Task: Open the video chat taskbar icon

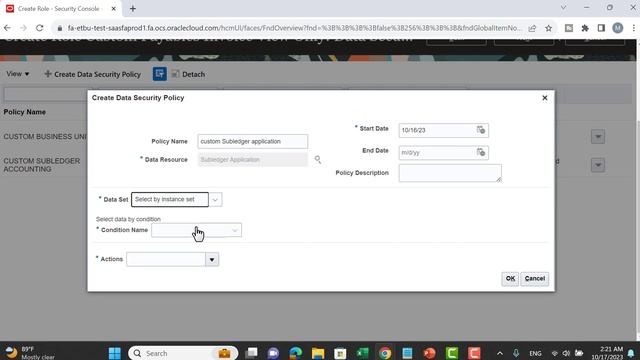Action: tap(273, 353)
